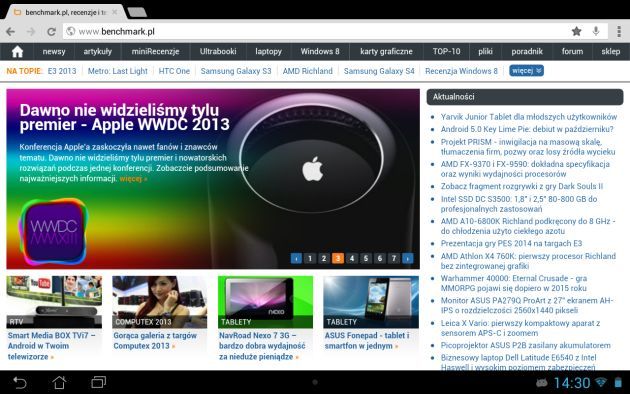Select slide 4 in the carousel pager

point(352,258)
